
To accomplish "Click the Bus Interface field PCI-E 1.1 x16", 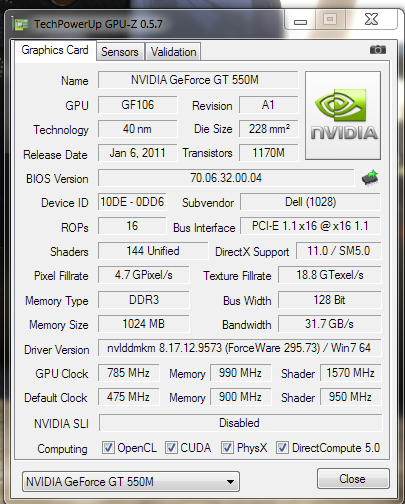I will click(310, 226).
